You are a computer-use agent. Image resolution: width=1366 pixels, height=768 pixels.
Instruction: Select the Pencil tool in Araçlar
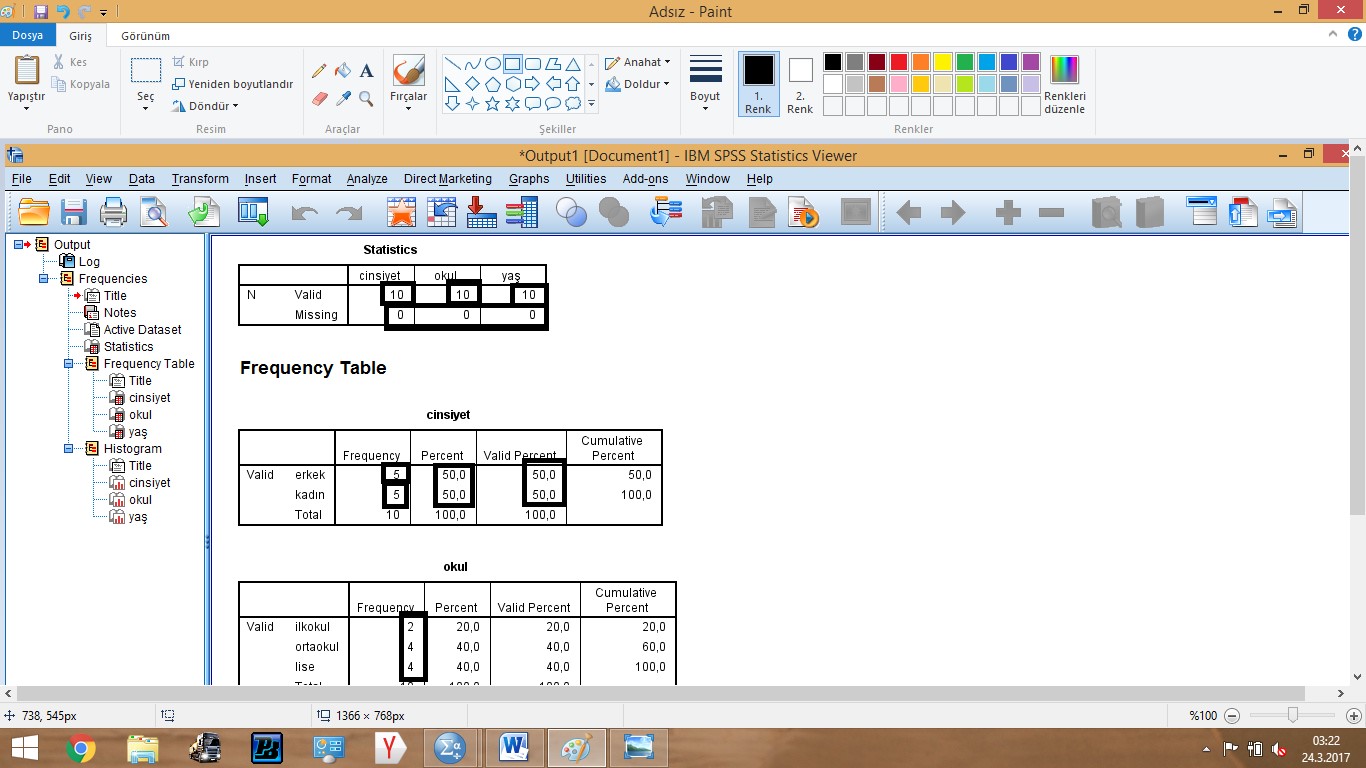(x=320, y=71)
